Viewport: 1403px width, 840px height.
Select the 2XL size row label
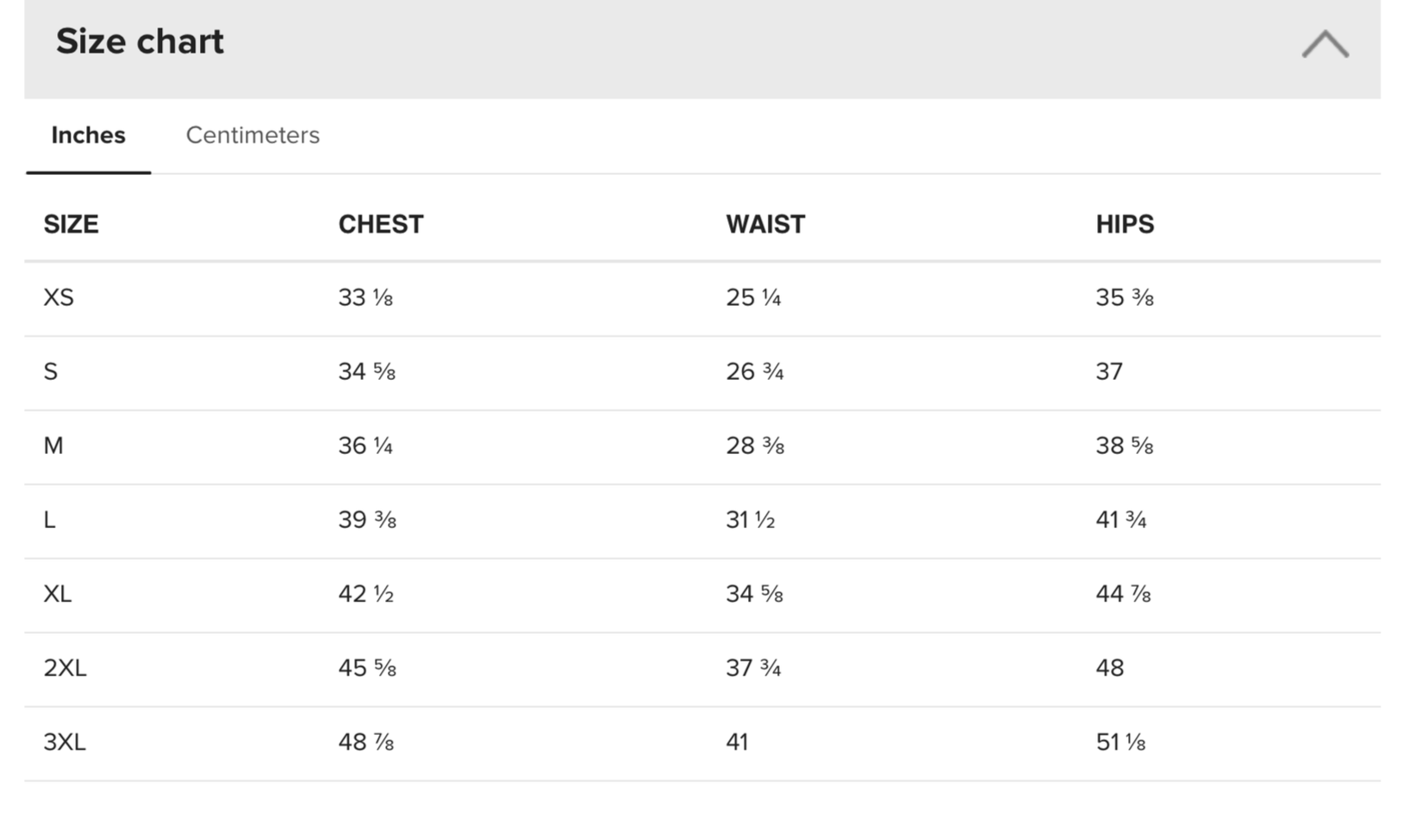click(x=65, y=669)
